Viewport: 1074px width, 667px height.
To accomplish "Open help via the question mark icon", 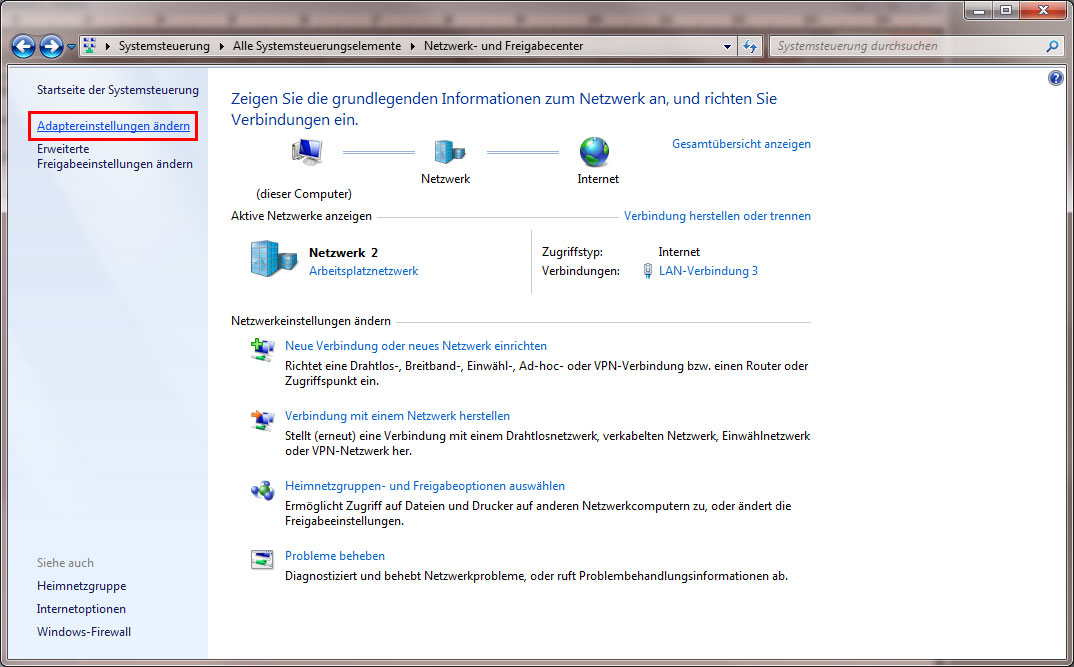I will click(x=1055, y=77).
